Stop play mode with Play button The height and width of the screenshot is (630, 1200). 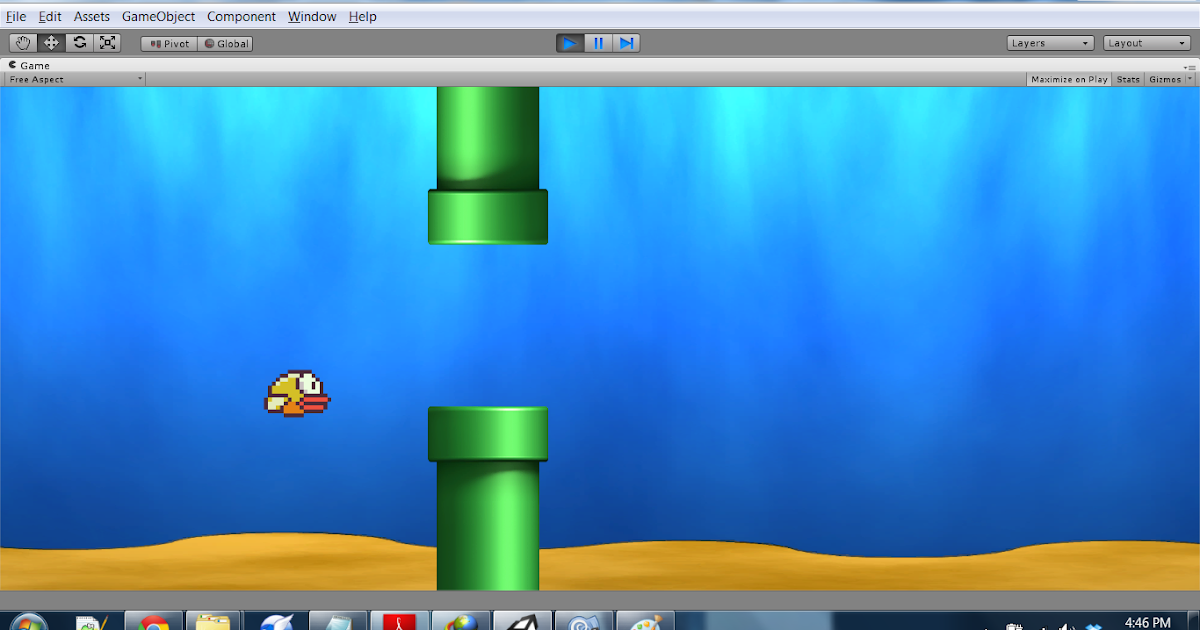[570, 43]
